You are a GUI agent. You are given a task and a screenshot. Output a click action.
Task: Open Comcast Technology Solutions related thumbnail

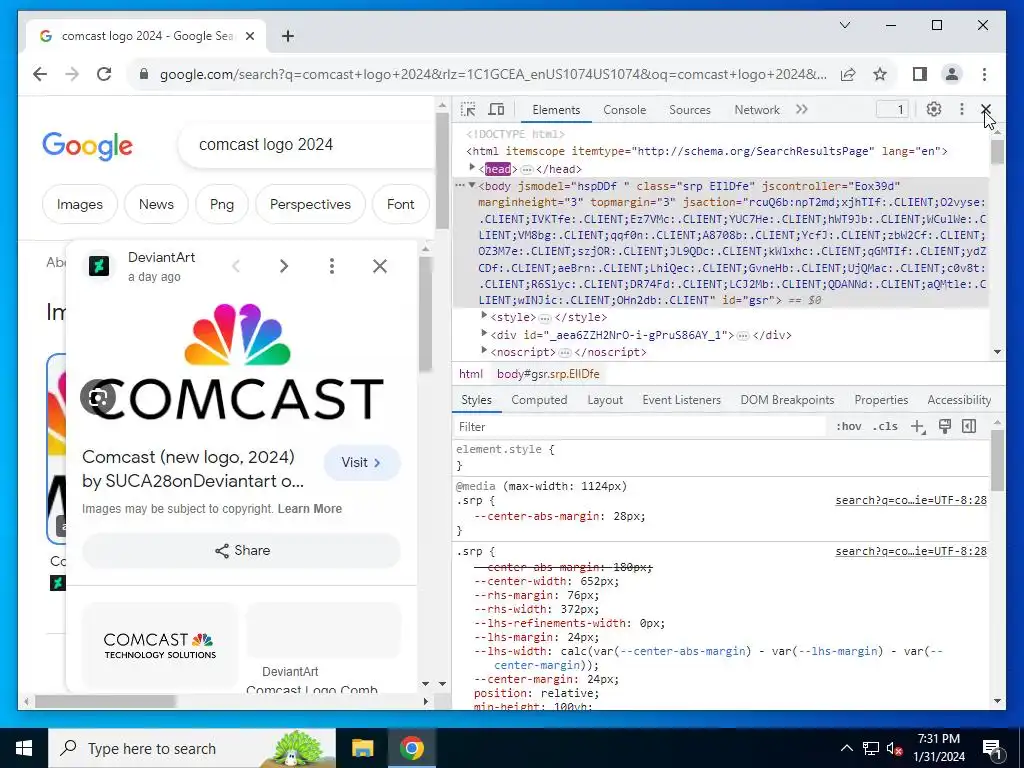click(x=160, y=645)
